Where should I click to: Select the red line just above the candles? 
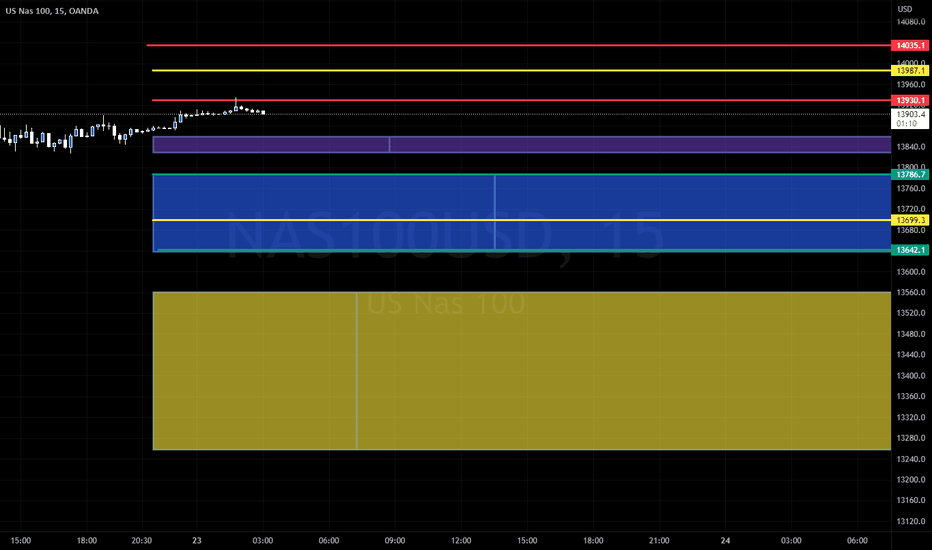521,100
